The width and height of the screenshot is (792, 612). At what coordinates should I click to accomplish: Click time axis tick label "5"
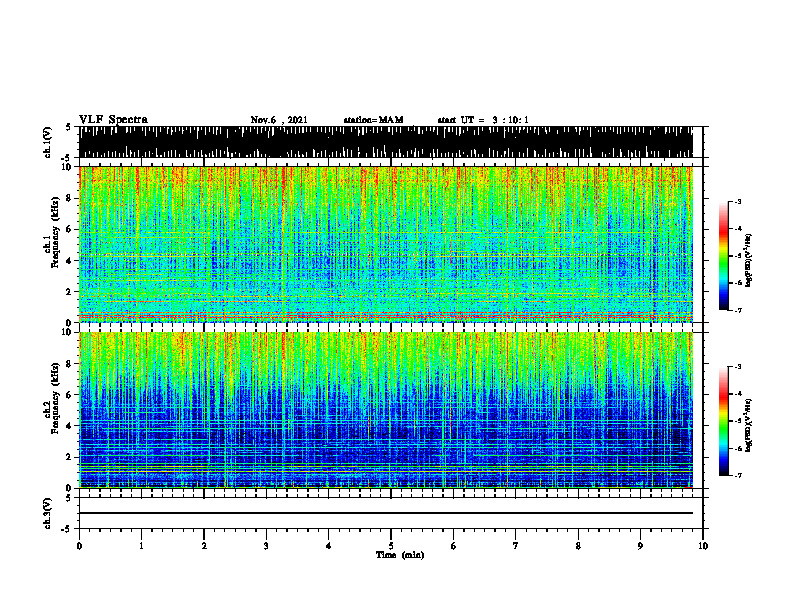[391, 546]
